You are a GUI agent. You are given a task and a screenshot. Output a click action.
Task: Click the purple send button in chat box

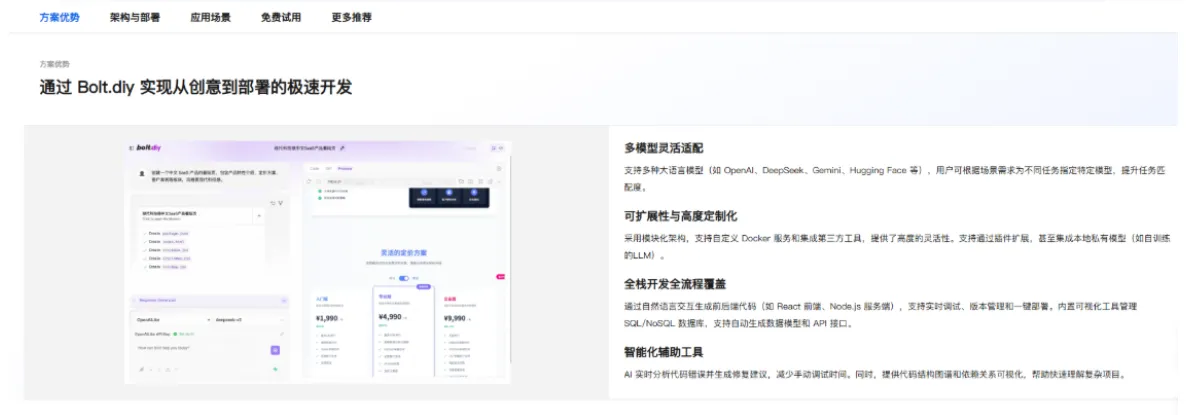tap(275, 350)
